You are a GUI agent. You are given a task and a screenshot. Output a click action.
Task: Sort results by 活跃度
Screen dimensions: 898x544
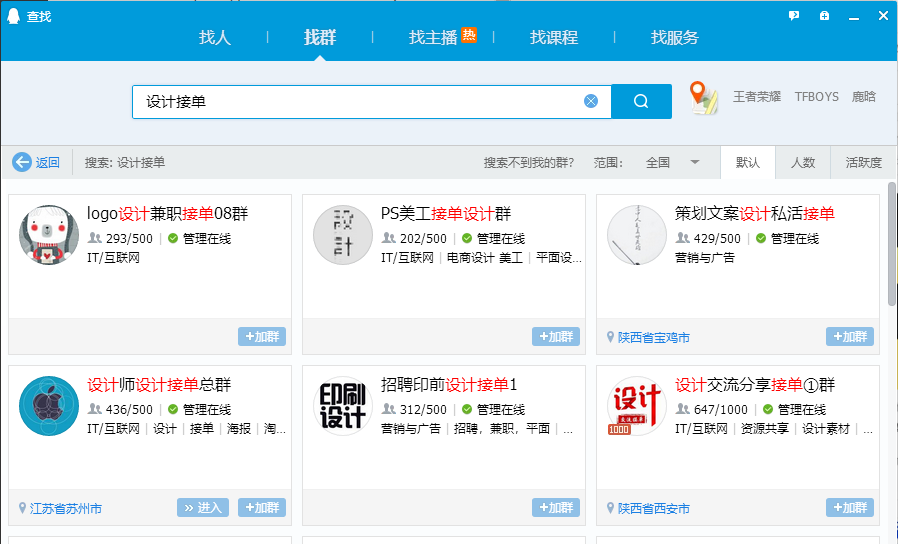(863, 162)
